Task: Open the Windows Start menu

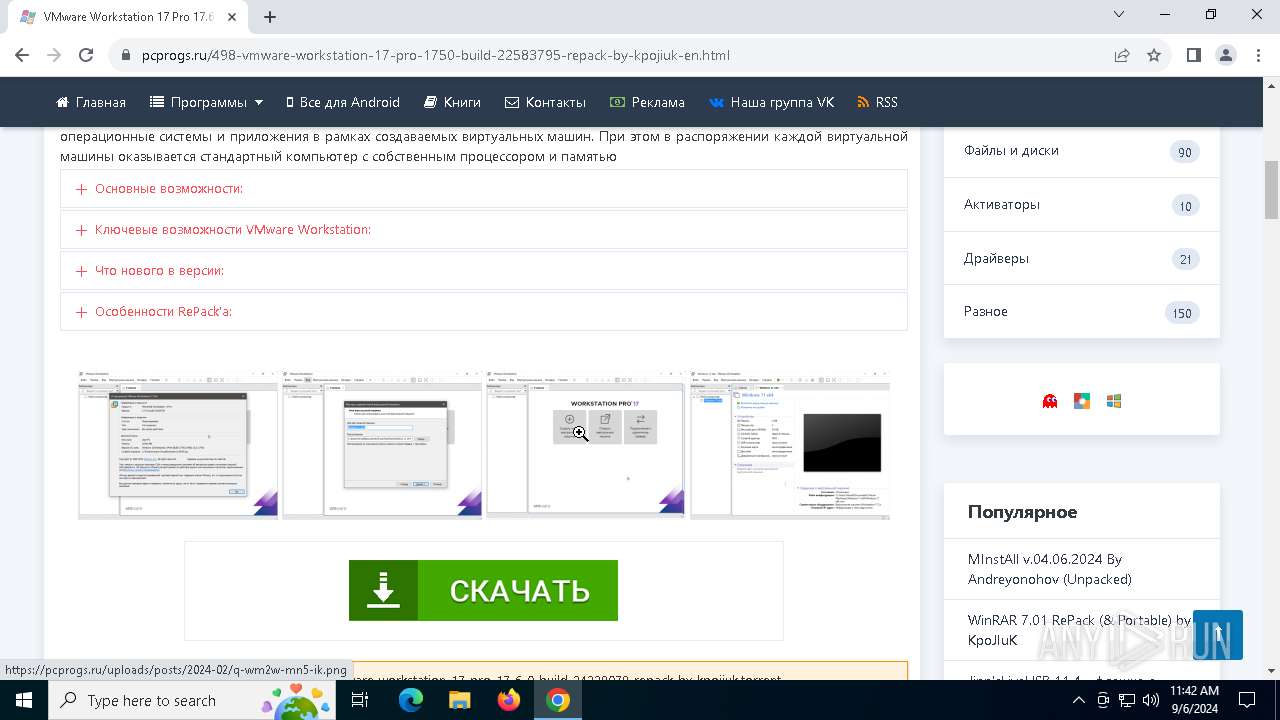Action: coord(22,700)
